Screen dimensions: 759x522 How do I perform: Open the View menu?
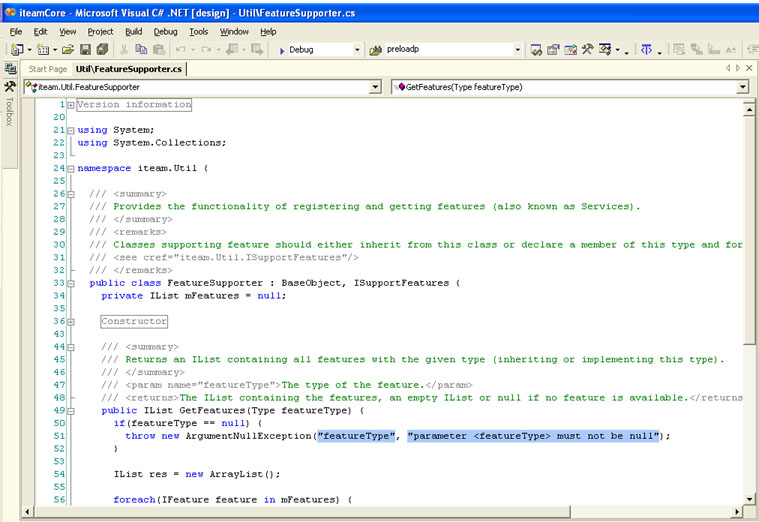tap(67, 31)
